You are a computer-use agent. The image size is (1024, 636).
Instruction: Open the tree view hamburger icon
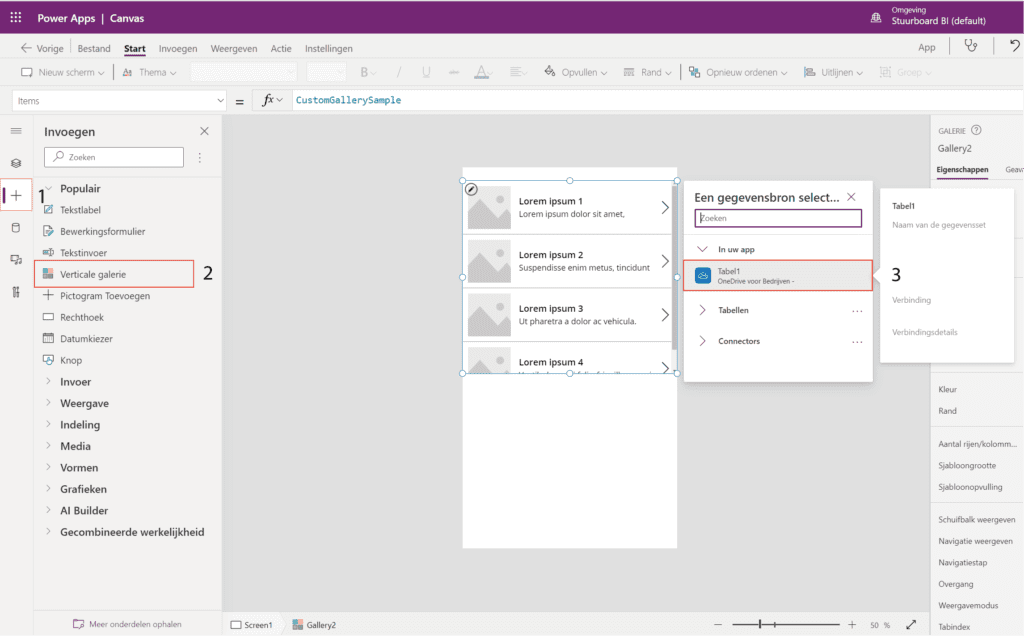pos(16,131)
